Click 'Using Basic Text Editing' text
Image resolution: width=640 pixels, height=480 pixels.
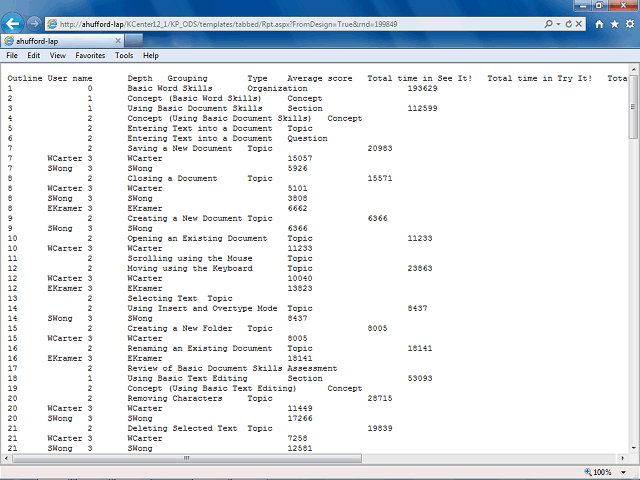(187, 378)
